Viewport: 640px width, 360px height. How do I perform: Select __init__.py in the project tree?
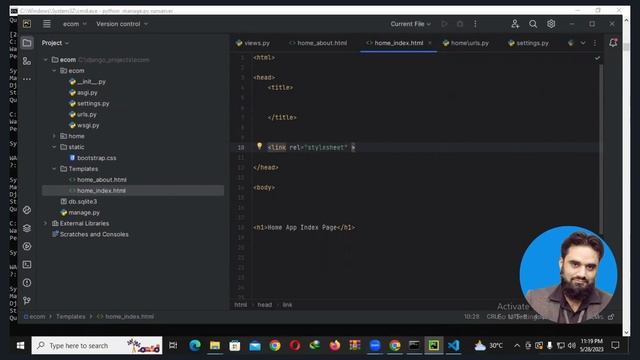[87, 82]
